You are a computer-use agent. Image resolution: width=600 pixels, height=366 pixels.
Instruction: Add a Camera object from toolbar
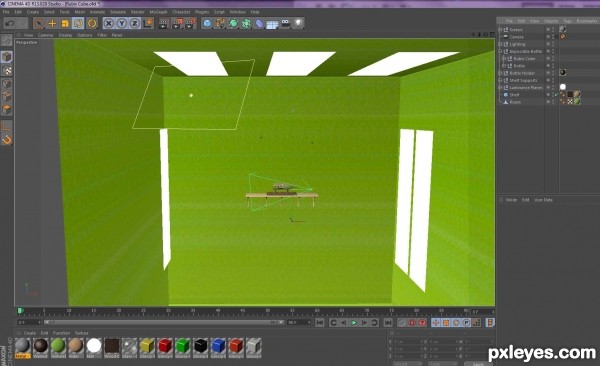pyautogui.click(x=285, y=23)
